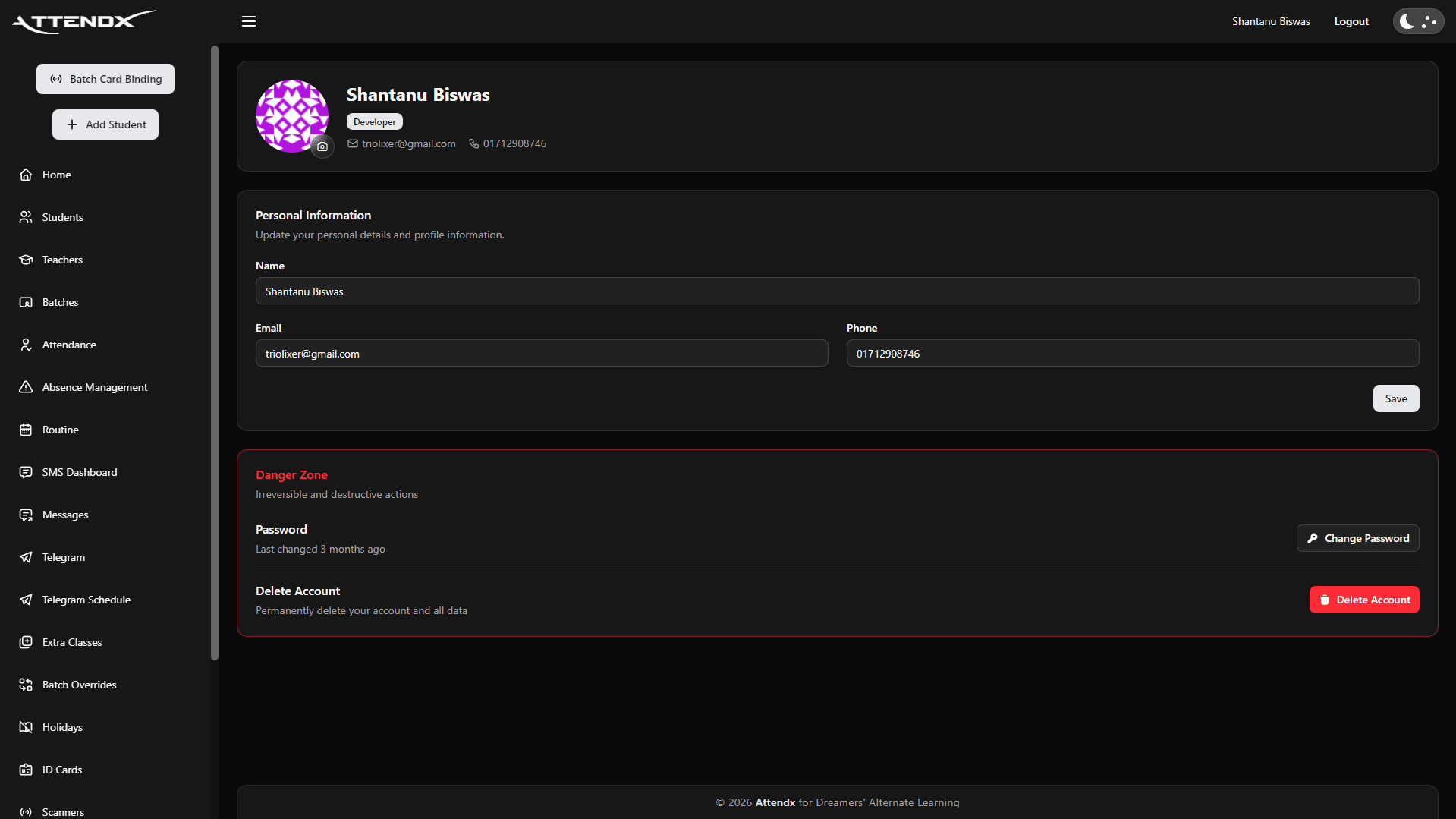The image size is (1456, 819).
Task: Click the Add Student button
Action: click(105, 124)
